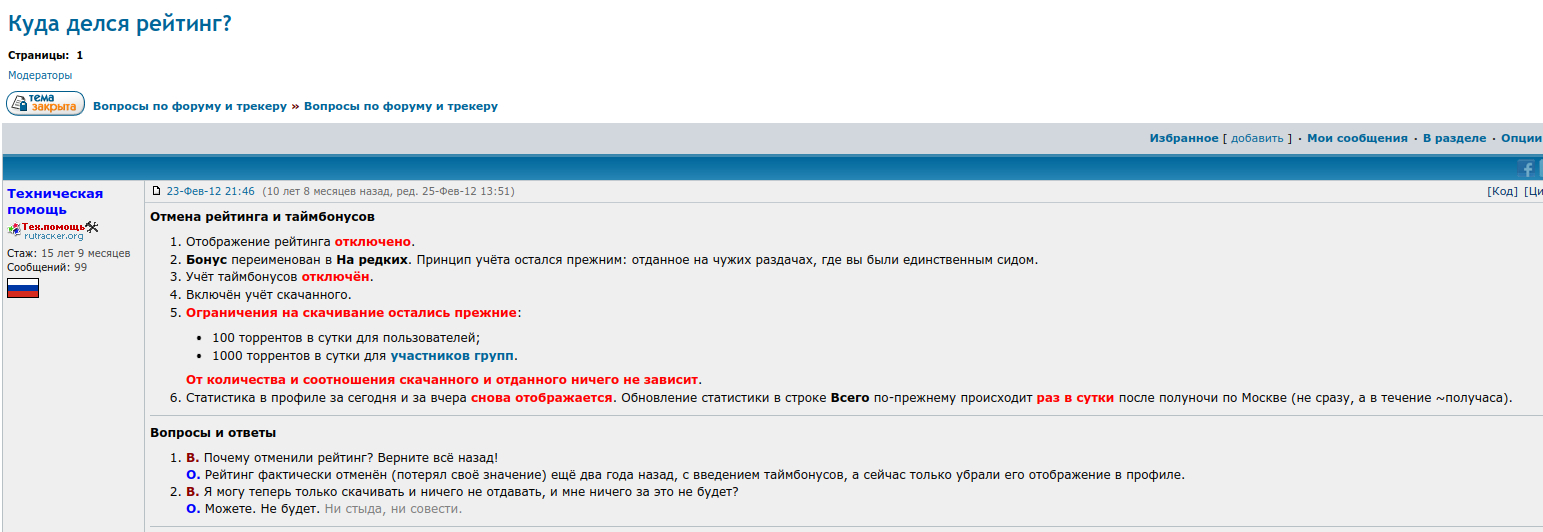This screenshot has height=532, width=1543.
Task: Click the text 'Сообщений: 99'
Action: click(47, 267)
